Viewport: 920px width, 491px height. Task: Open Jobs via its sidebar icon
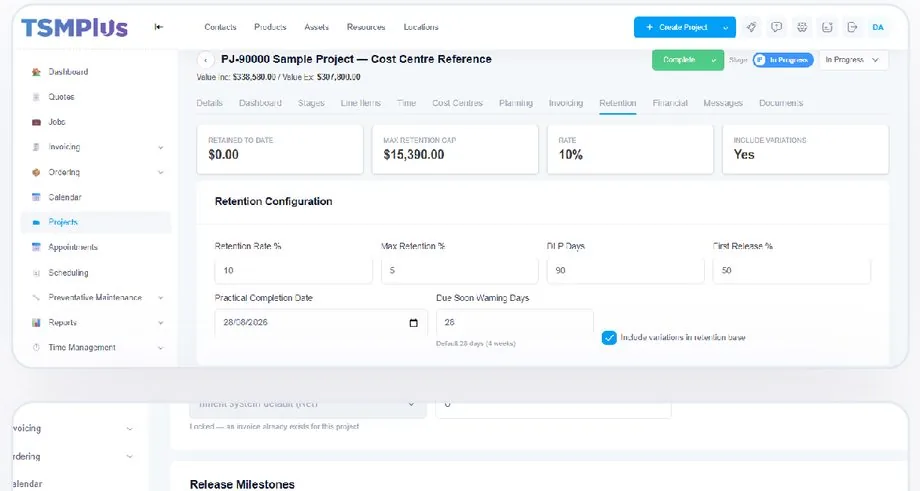pos(36,122)
